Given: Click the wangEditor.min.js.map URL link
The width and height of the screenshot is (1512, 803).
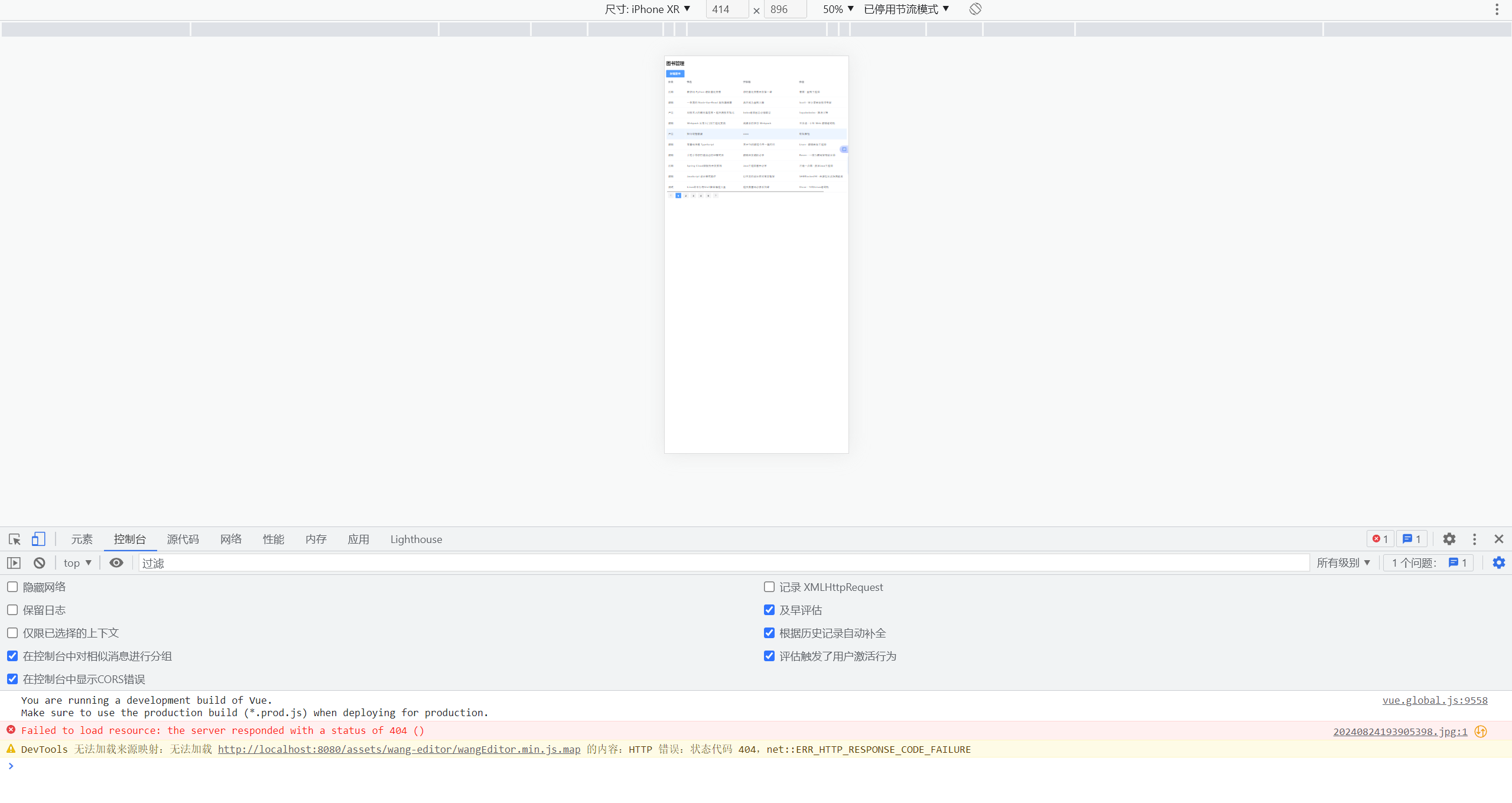Looking at the screenshot, I should 399,749.
